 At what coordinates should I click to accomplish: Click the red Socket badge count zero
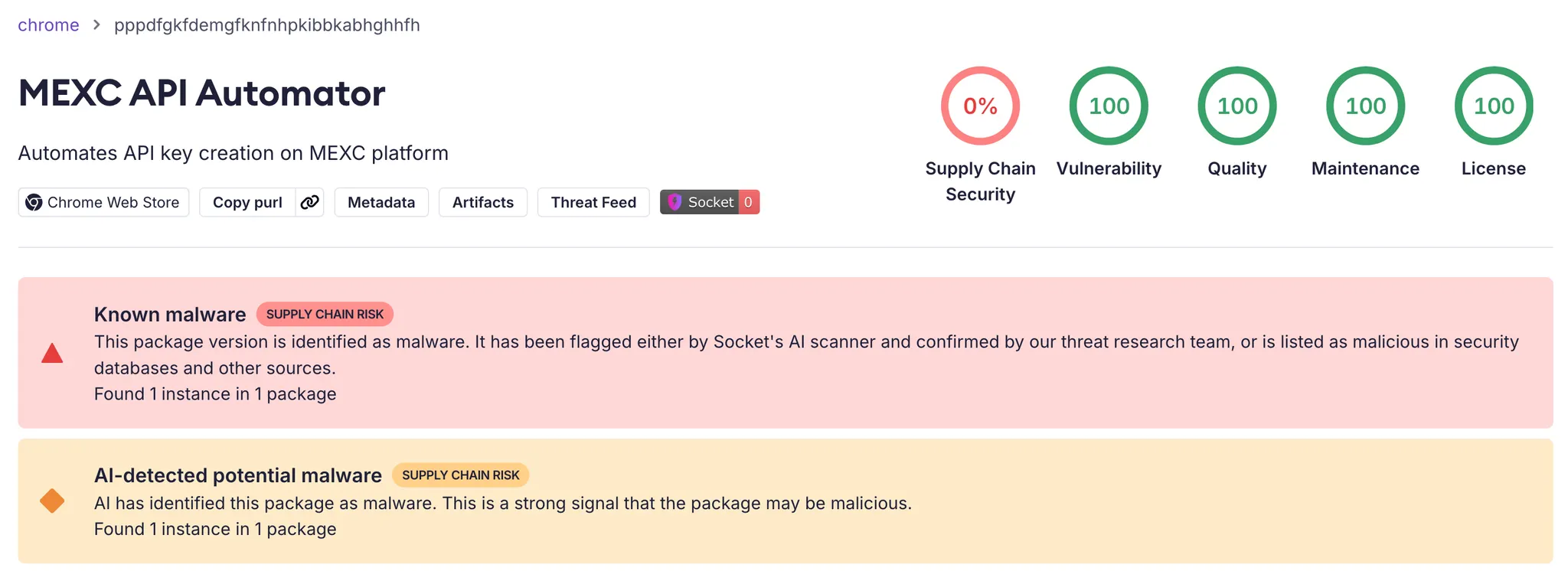point(749,202)
